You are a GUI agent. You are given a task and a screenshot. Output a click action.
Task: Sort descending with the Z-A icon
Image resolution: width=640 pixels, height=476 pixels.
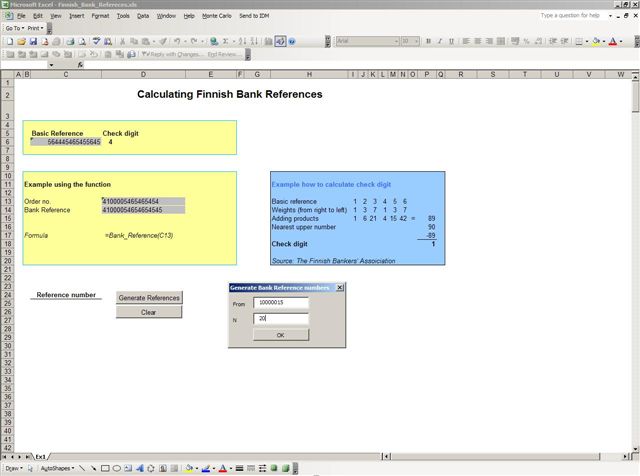coord(254,41)
